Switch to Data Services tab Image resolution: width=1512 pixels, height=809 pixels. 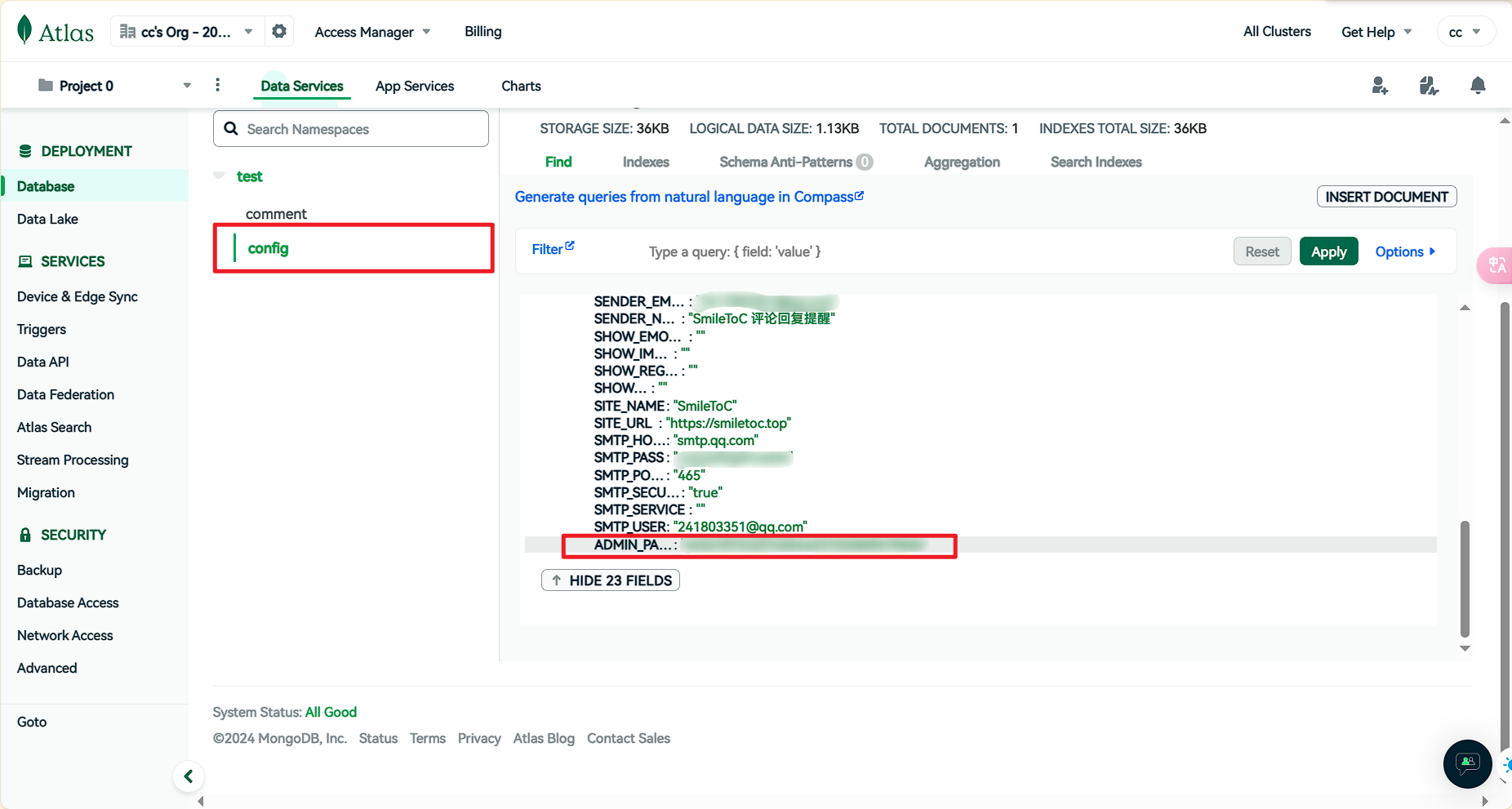[x=302, y=86]
